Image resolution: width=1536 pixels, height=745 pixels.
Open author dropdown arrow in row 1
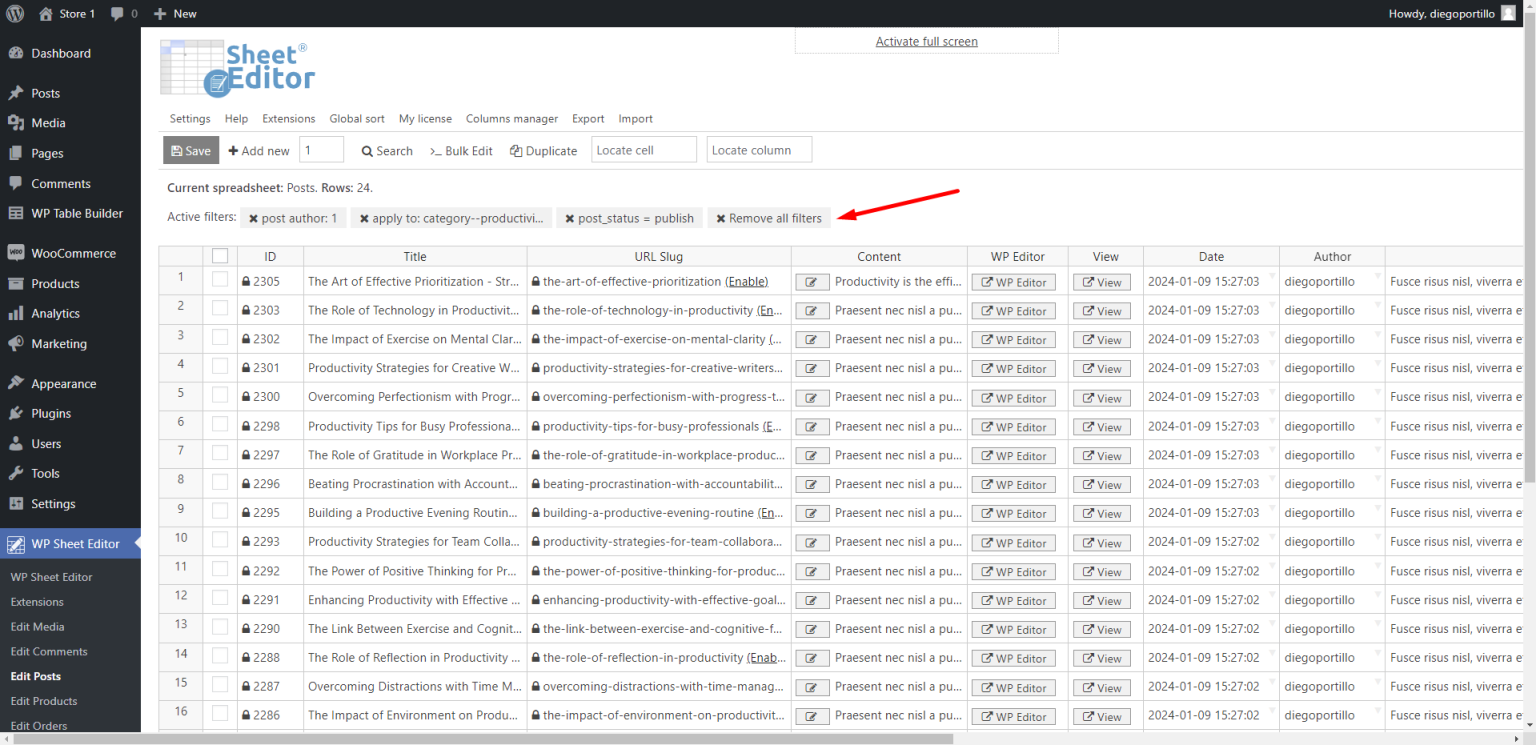click(x=1378, y=276)
